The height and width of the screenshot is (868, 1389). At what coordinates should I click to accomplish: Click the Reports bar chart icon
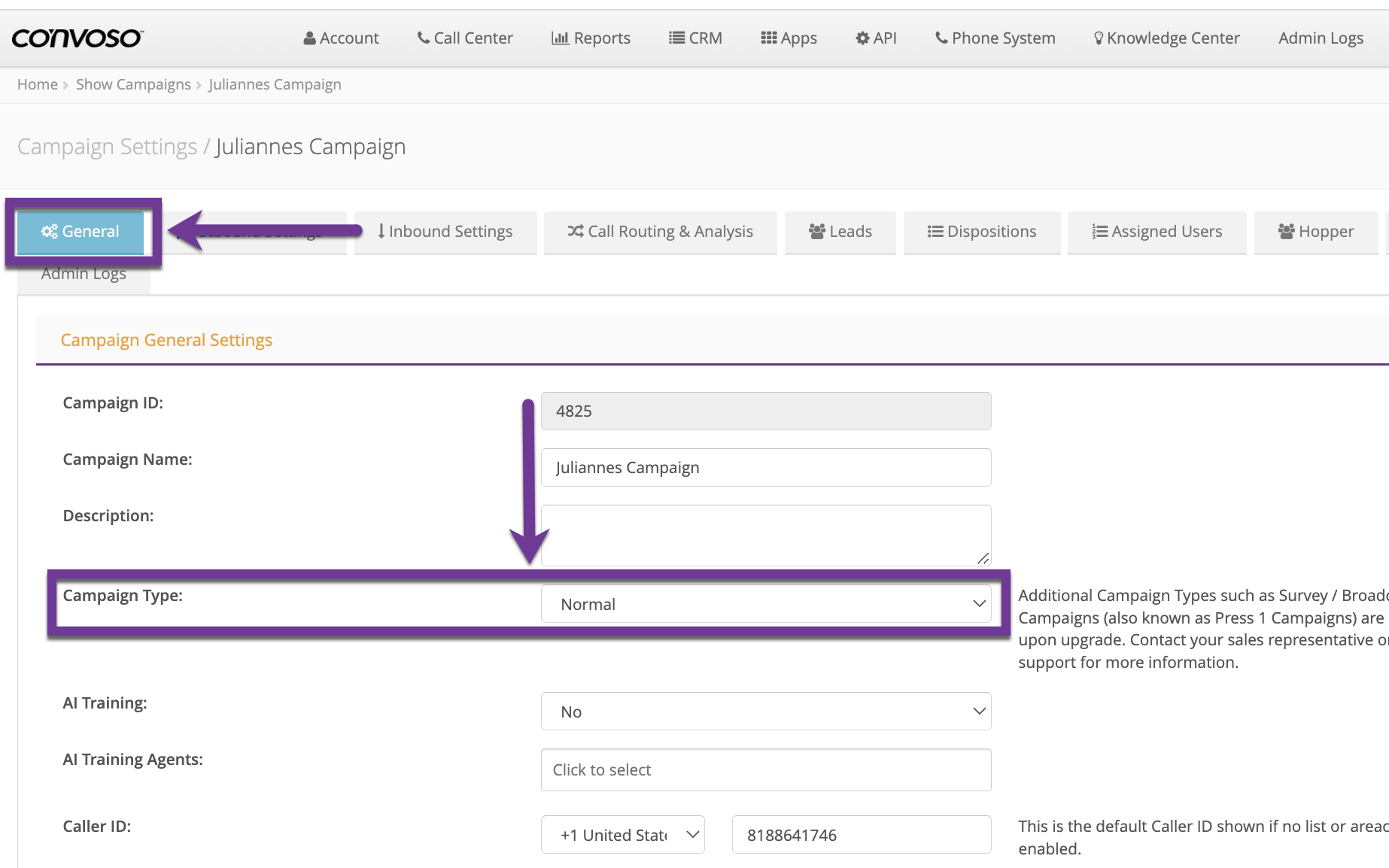[x=560, y=38]
